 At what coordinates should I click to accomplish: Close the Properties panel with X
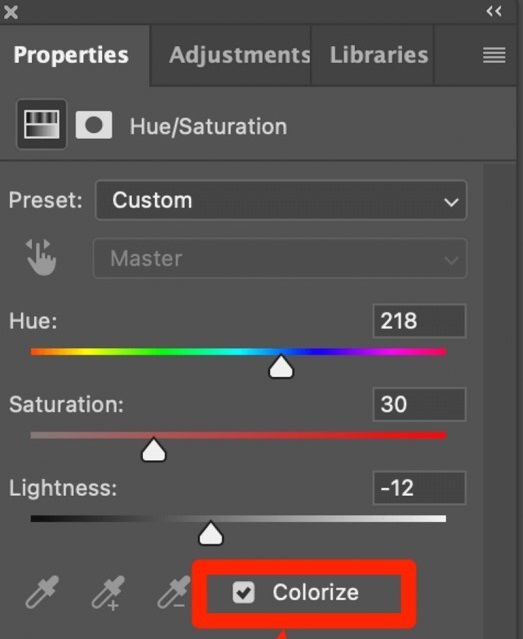(11, 12)
